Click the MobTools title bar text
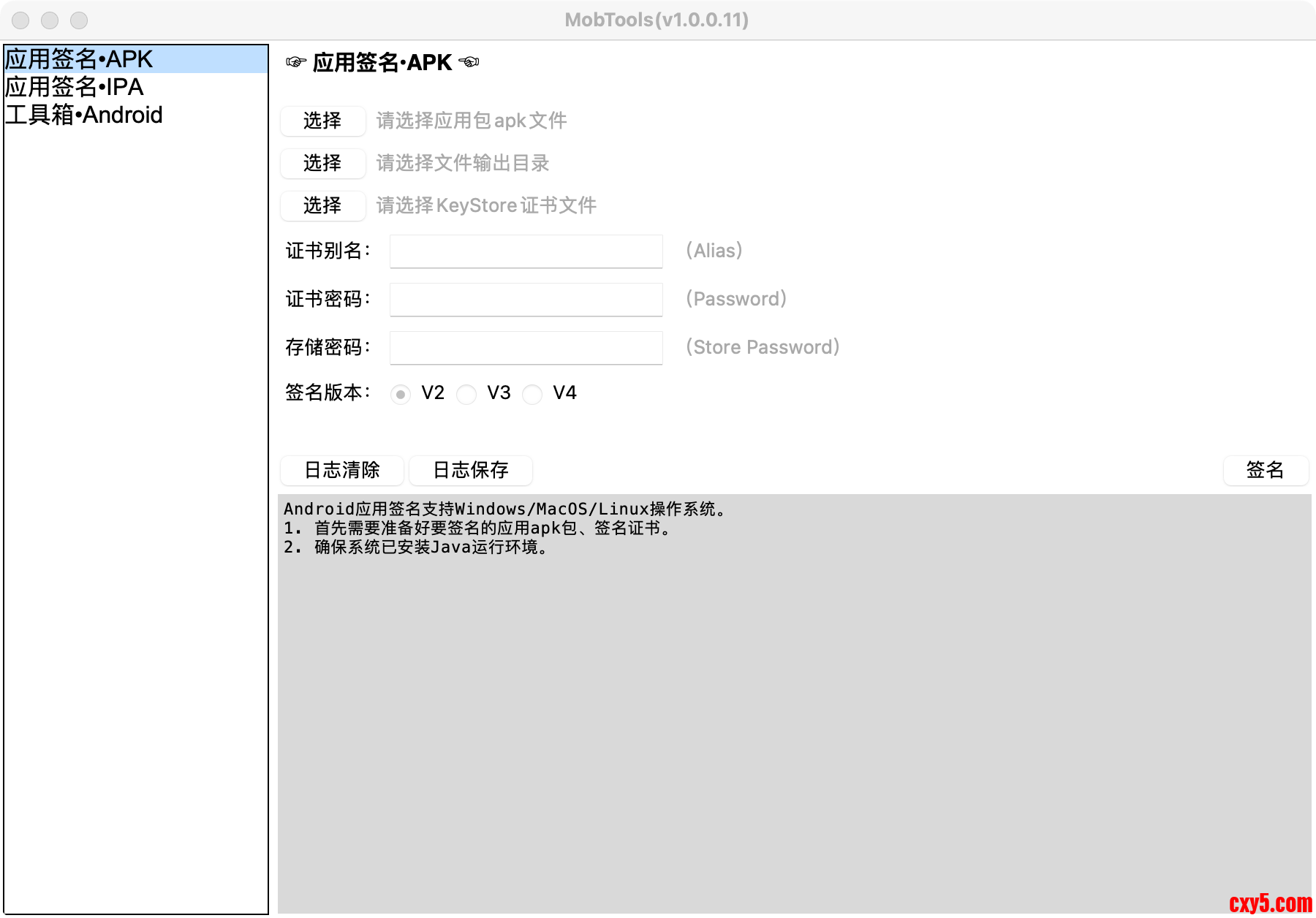Image resolution: width=1316 pixels, height=918 pixels. pyautogui.click(x=657, y=20)
